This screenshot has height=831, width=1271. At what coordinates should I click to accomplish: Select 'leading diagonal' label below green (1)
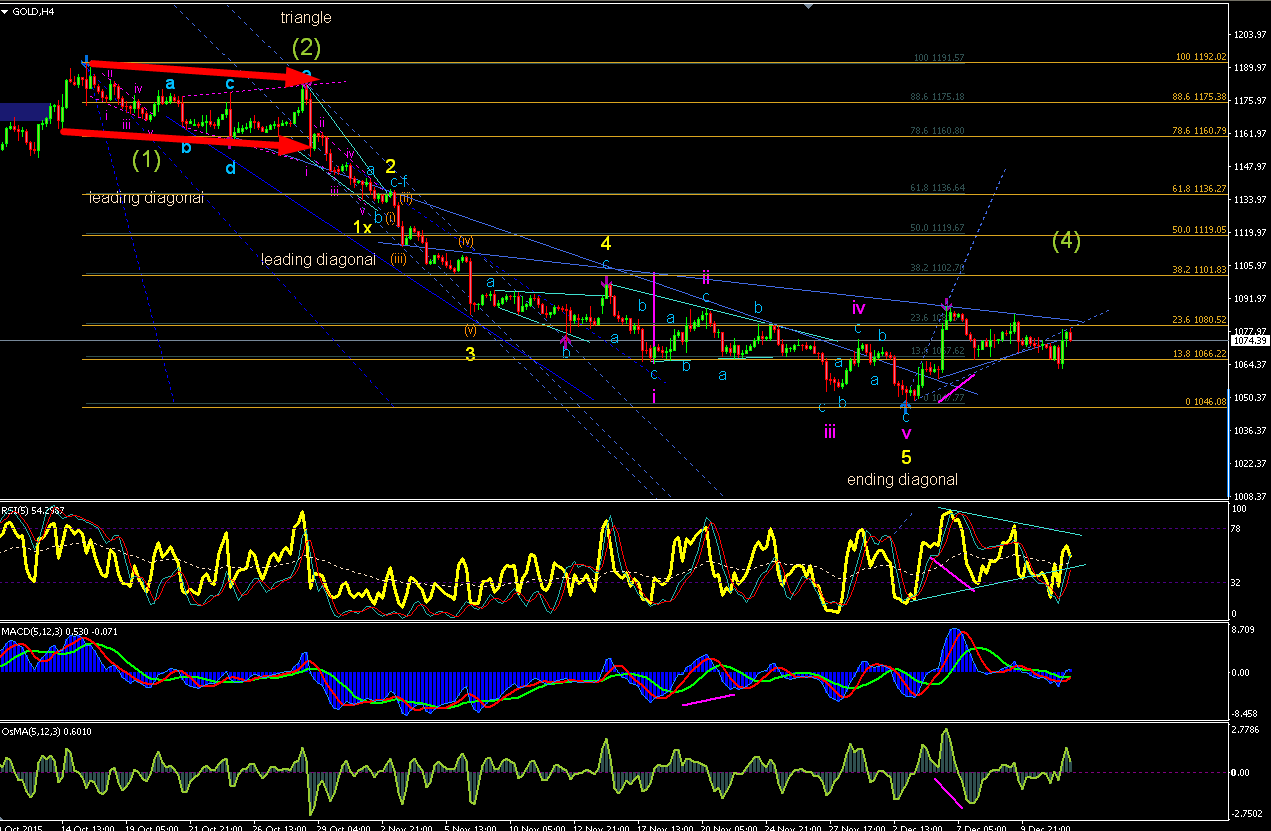pos(146,198)
